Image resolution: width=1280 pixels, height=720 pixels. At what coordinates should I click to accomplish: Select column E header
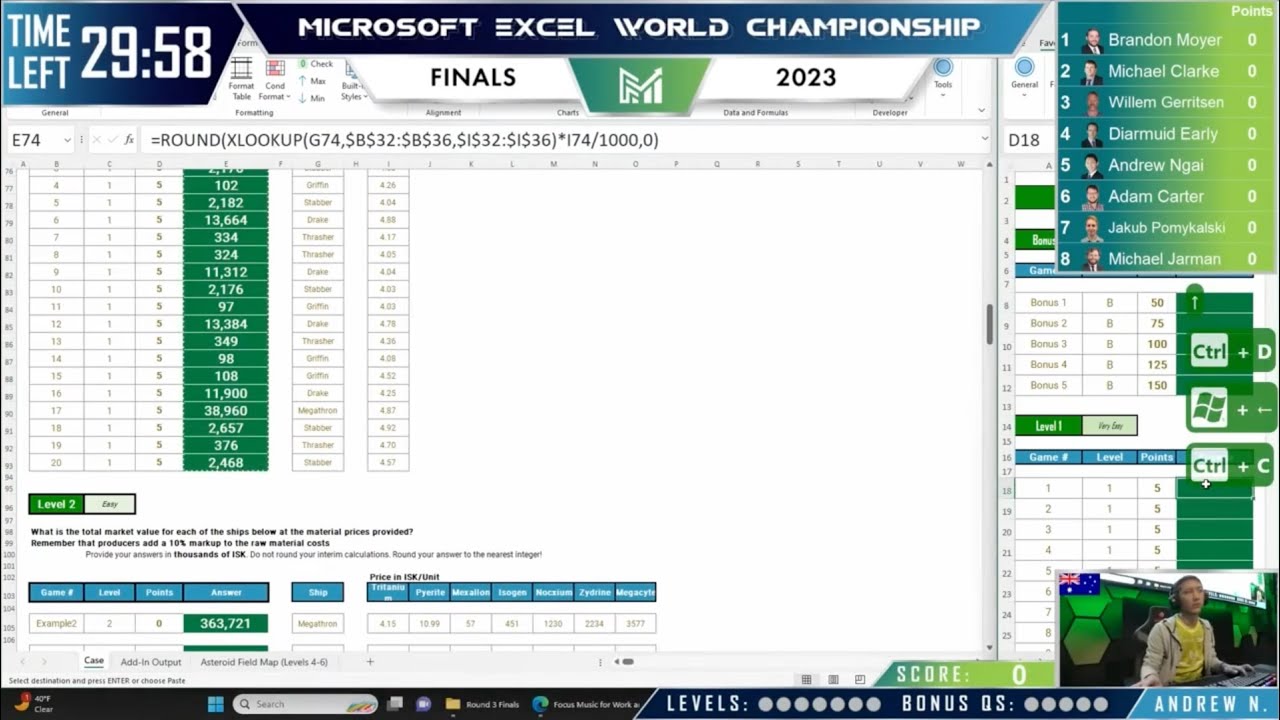pos(225,164)
